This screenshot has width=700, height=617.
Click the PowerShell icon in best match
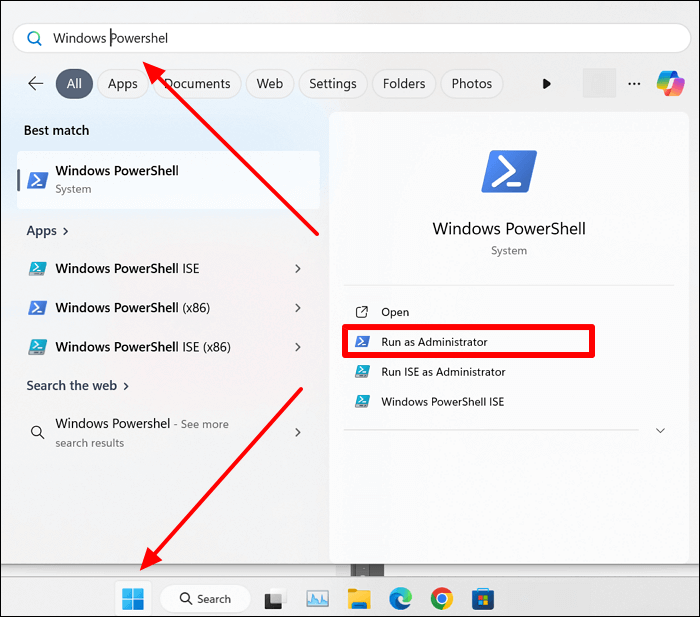tap(38, 180)
